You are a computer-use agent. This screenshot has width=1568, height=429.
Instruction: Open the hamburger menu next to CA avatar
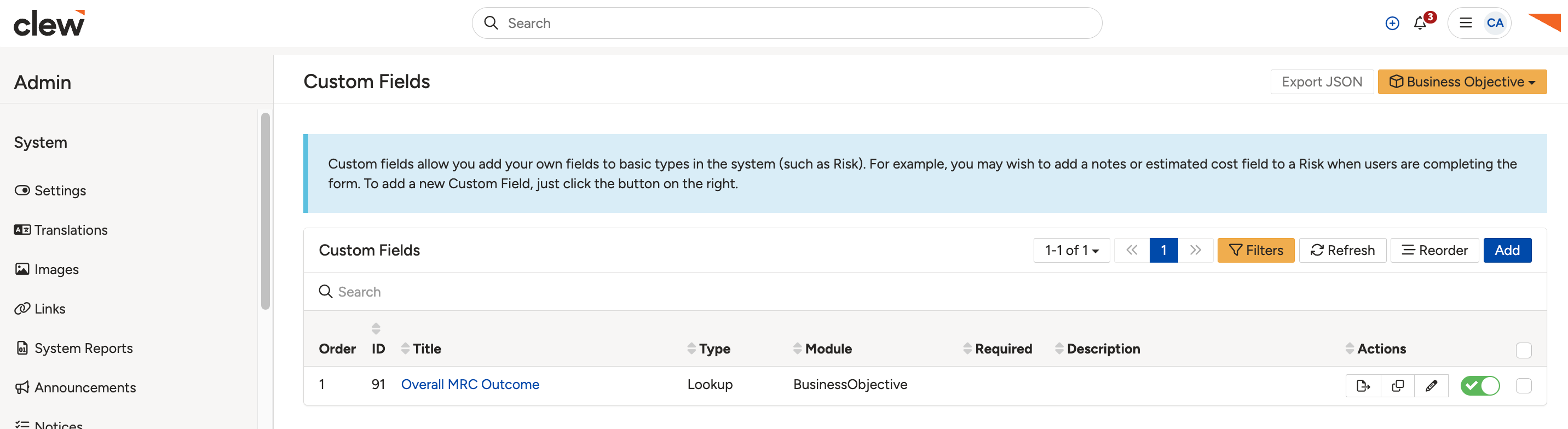(x=1465, y=23)
